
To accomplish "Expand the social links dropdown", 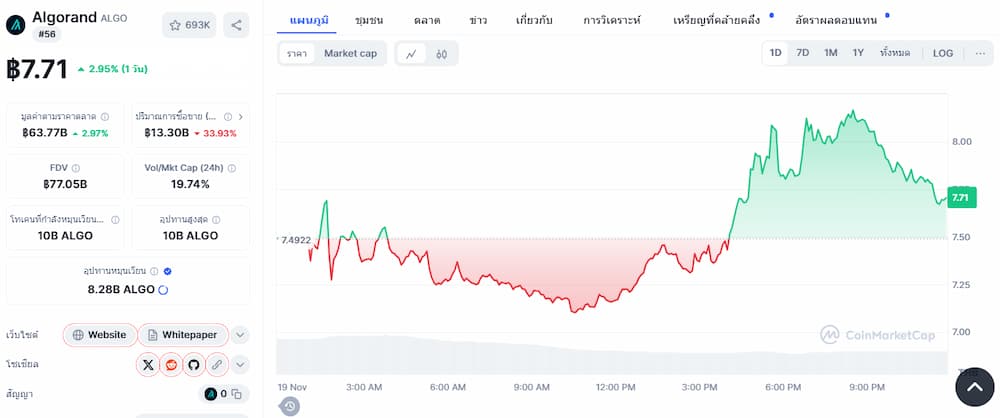I will point(240,364).
